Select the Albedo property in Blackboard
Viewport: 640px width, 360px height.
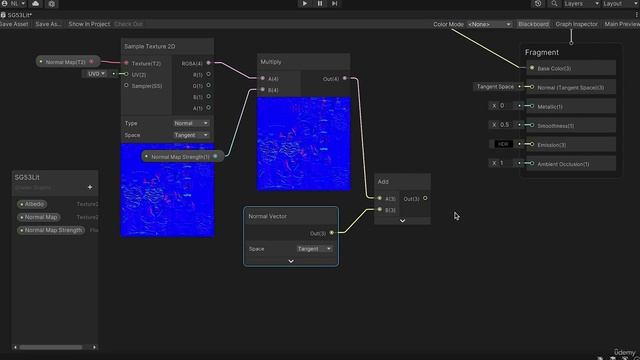32,204
